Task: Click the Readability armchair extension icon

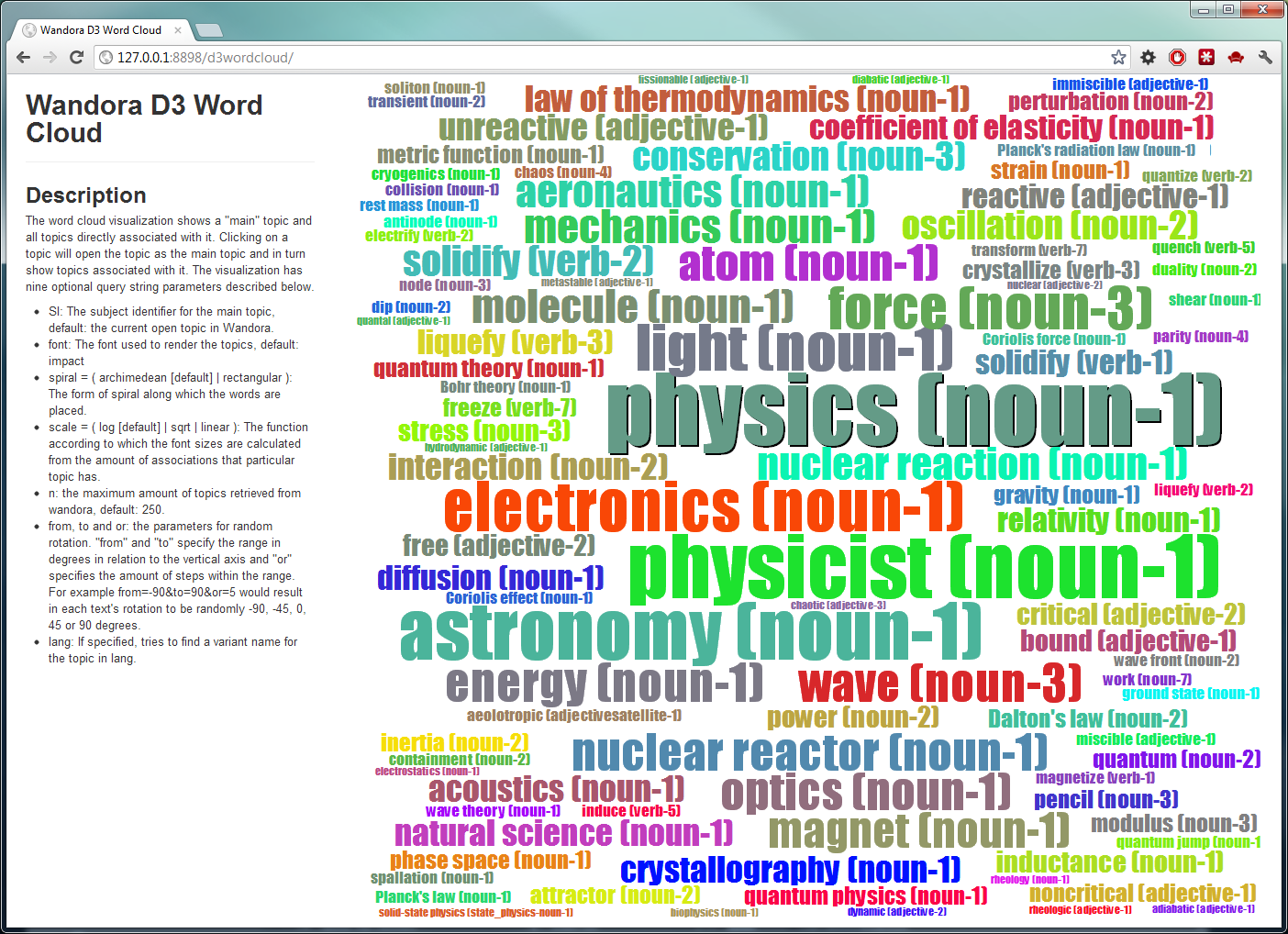Action: (x=1236, y=57)
